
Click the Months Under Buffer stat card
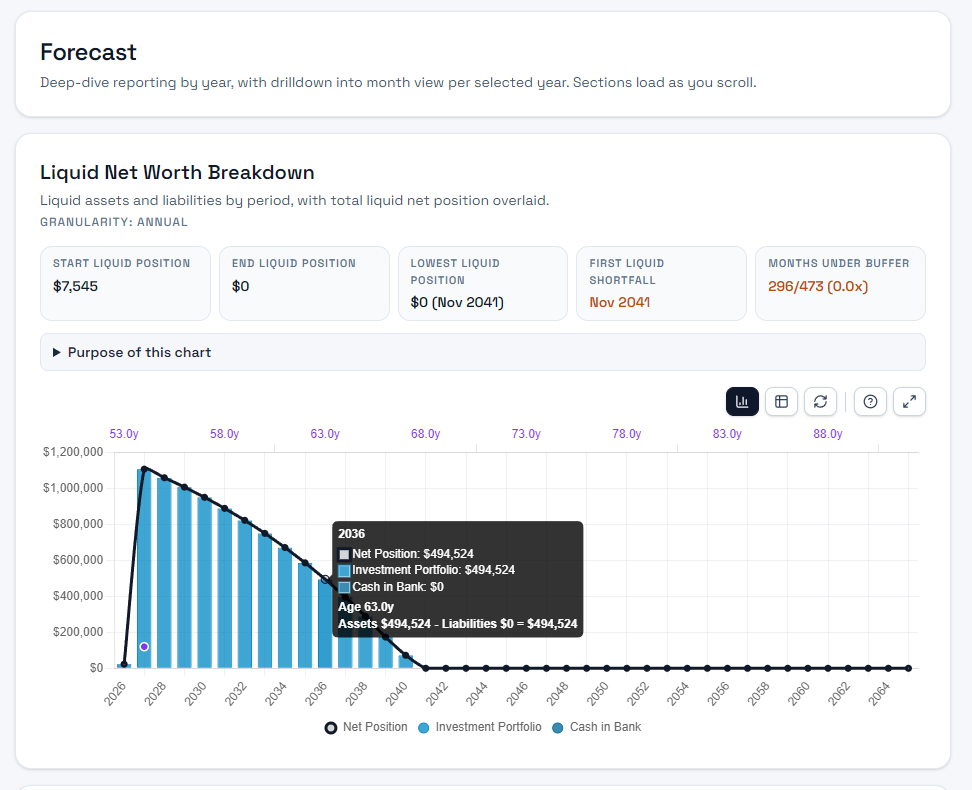pos(840,283)
